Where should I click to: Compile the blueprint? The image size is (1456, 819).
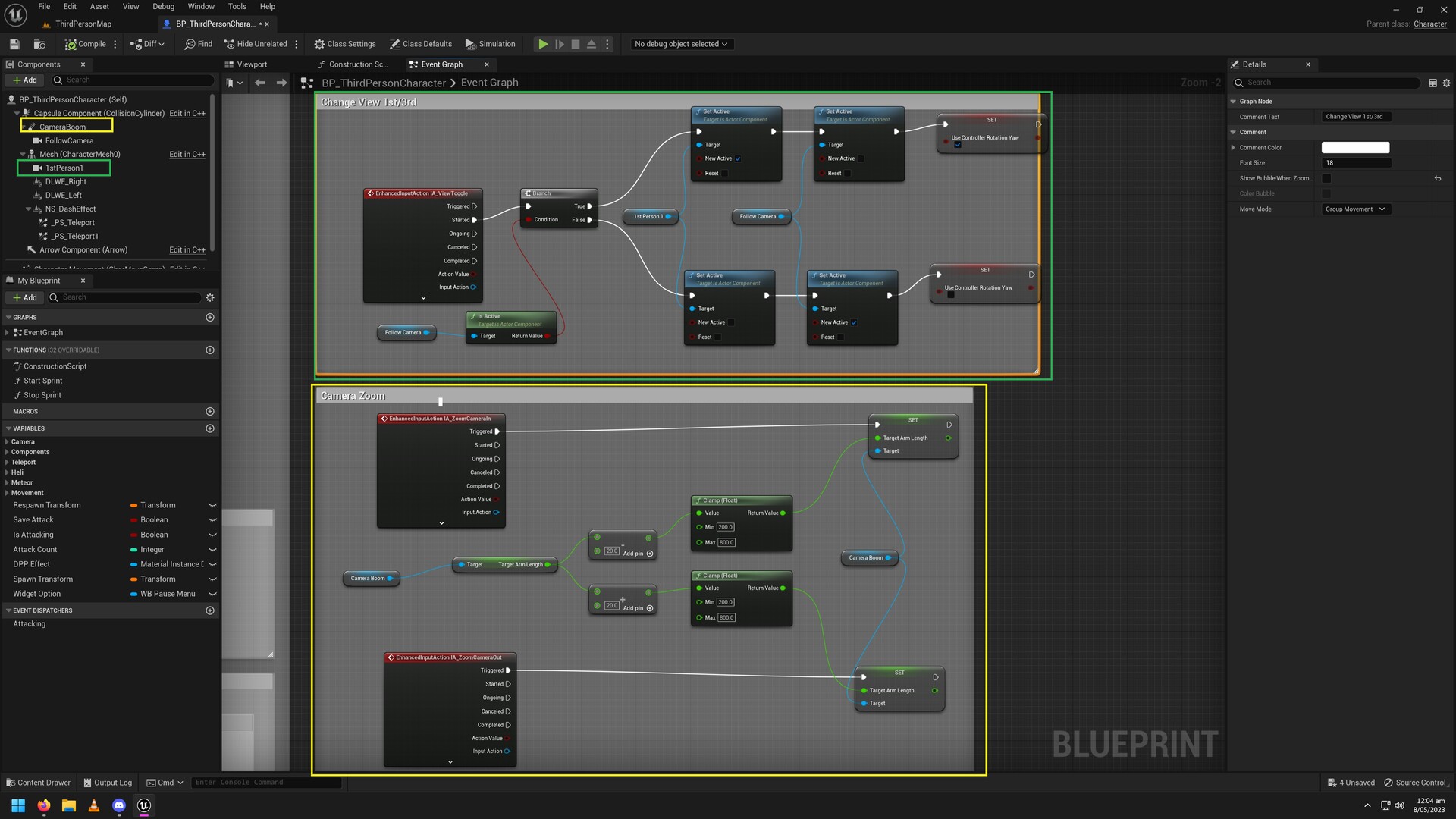[86, 43]
